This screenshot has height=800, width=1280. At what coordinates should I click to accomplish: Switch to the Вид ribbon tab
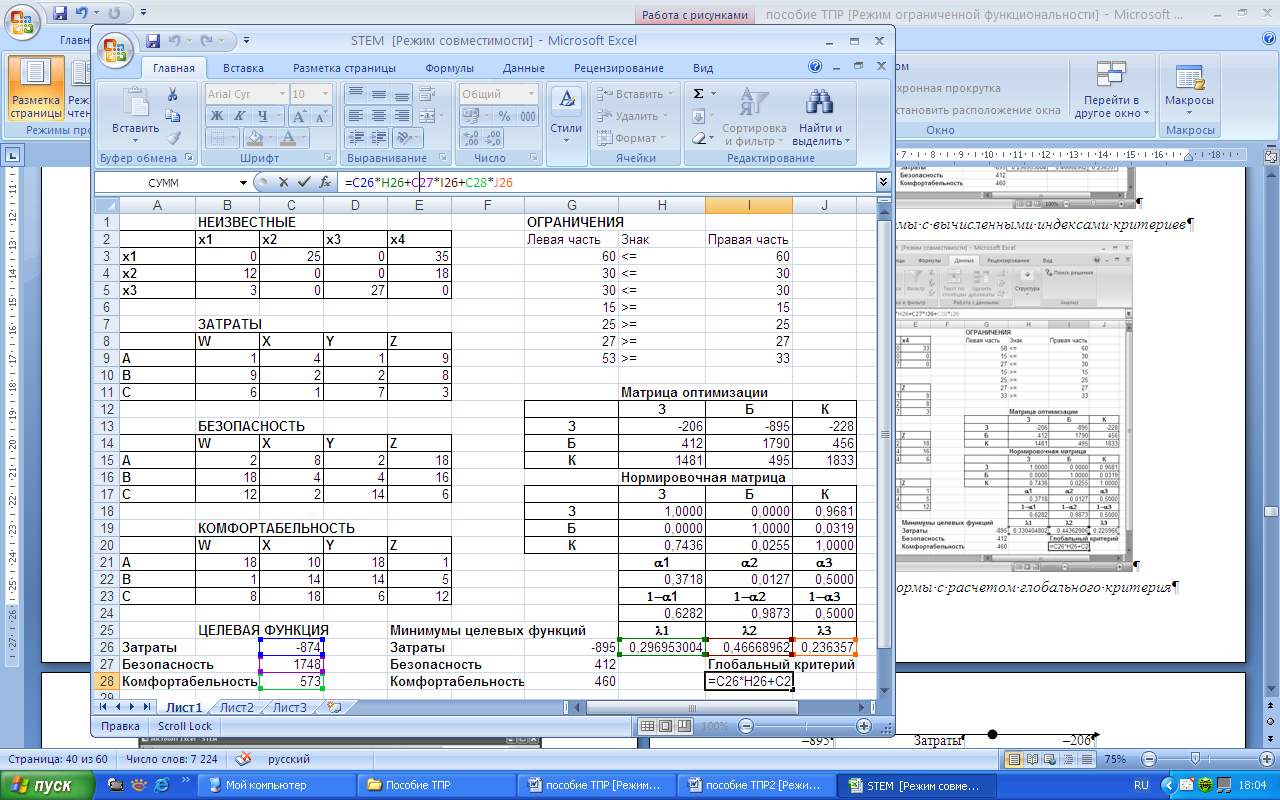703,68
